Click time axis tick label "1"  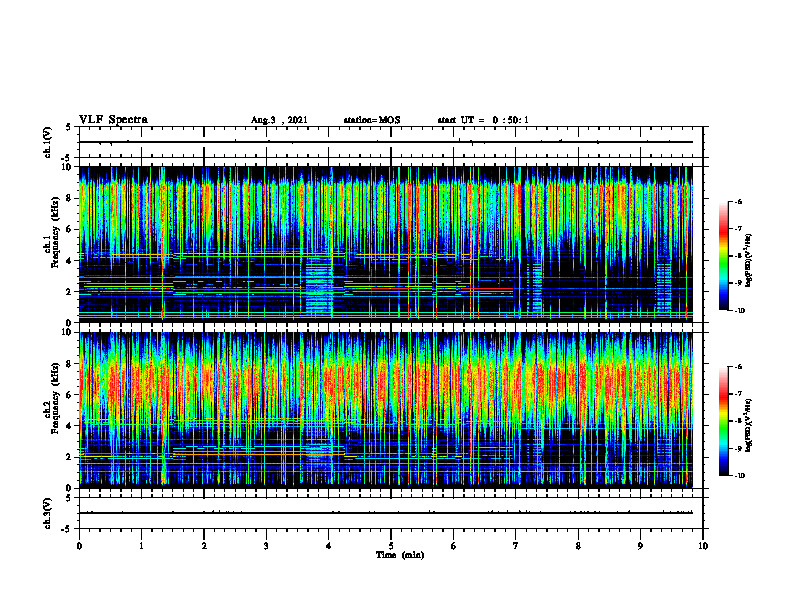141,546
